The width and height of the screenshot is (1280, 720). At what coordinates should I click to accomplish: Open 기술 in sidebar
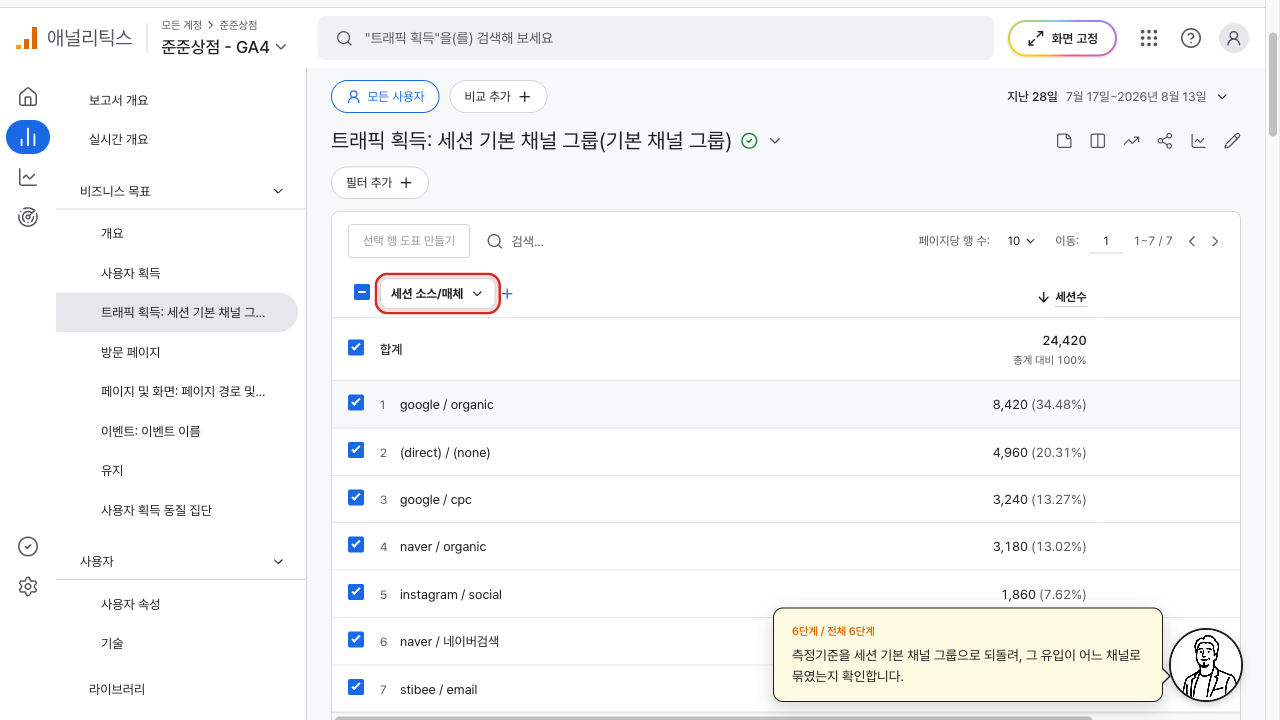[x=112, y=644]
